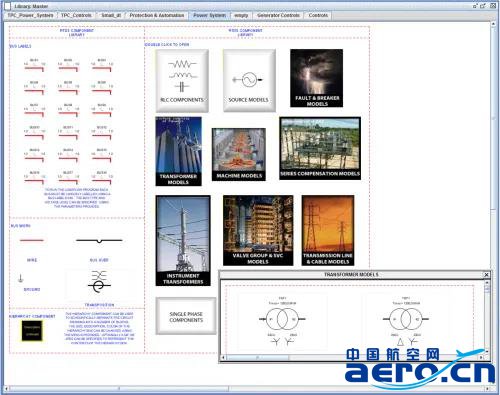The height and width of the screenshot is (395, 500).
Task: Select the Transposition component symbol
Action: (99, 282)
